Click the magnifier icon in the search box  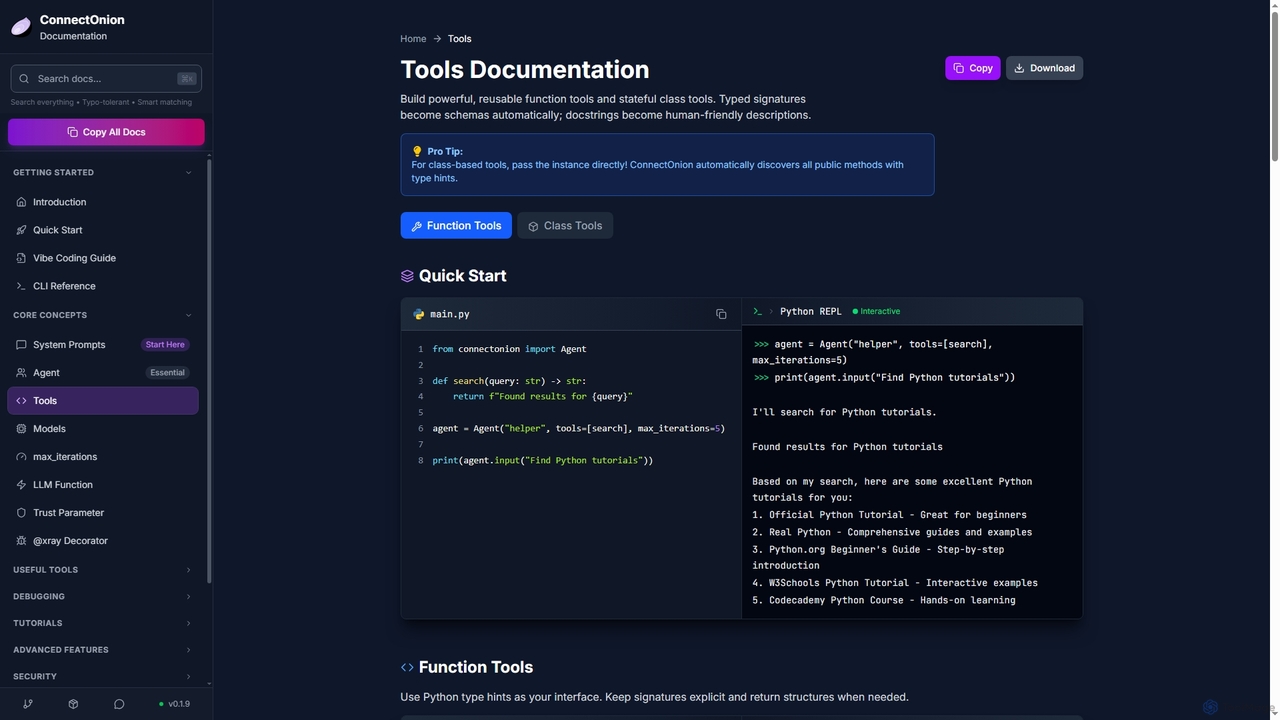pyautogui.click(x=24, y=79)
